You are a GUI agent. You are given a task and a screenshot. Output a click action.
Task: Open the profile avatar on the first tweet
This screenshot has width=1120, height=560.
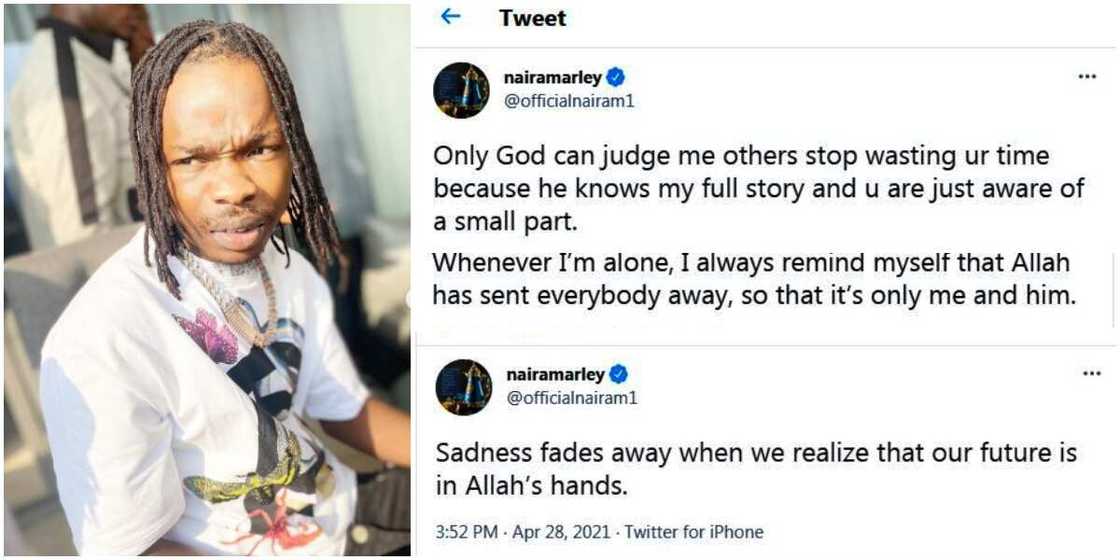pyautogui.click(x=461, y=90)
